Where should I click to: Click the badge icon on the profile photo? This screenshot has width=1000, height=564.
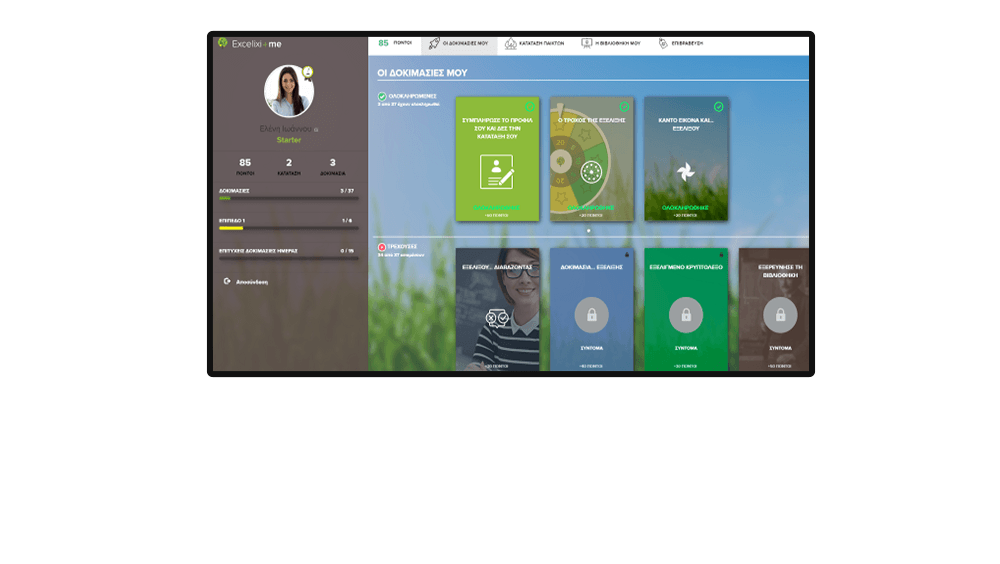pyautogui.click(x=308, y=72)
